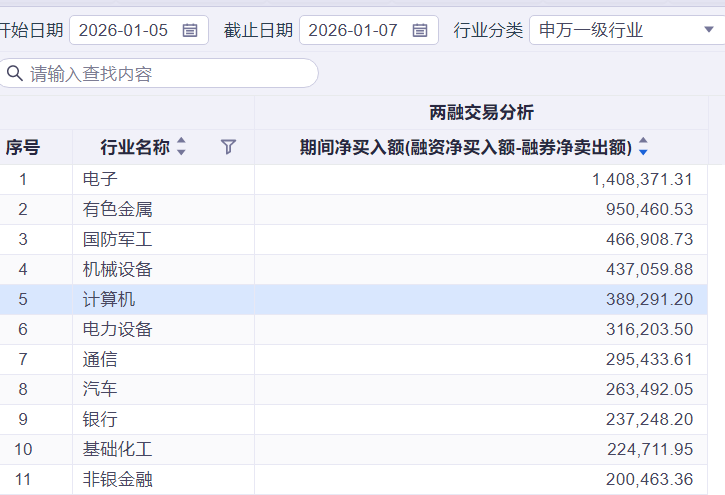Viewport: 725px width, 495px height.
Task: Click the value 263,492.05
Action: (x=649, y=390)
